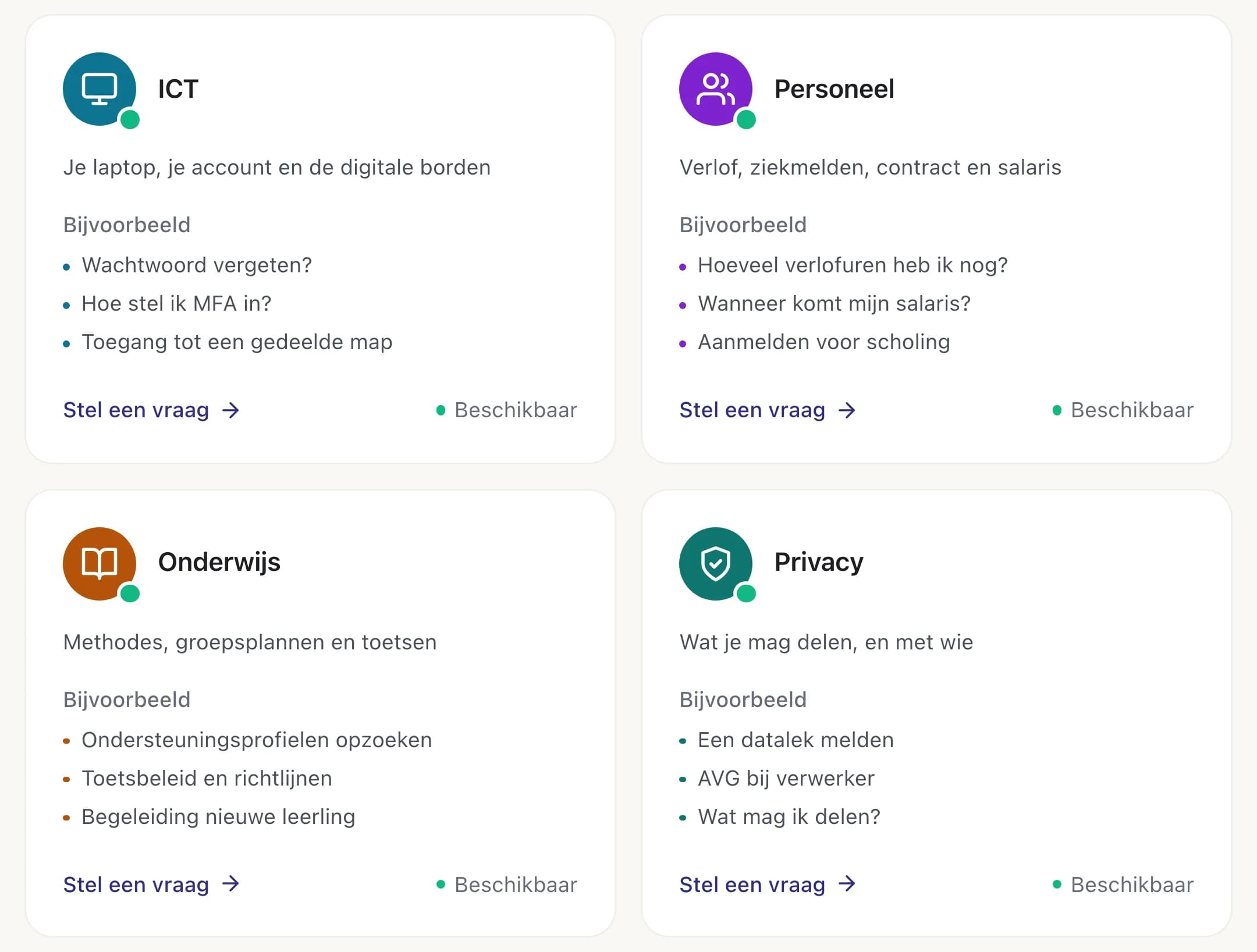
Task: Click 'Wat je mag delen, en met wie'
Action: [x=826, y=642]
